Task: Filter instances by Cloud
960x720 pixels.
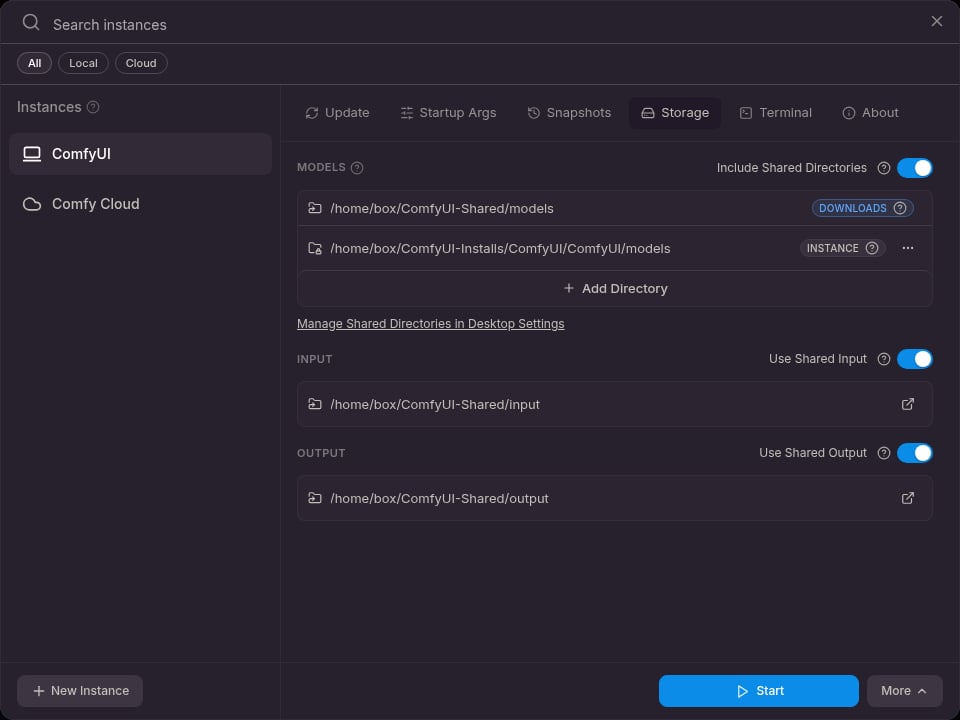Action: click(141, 63)
